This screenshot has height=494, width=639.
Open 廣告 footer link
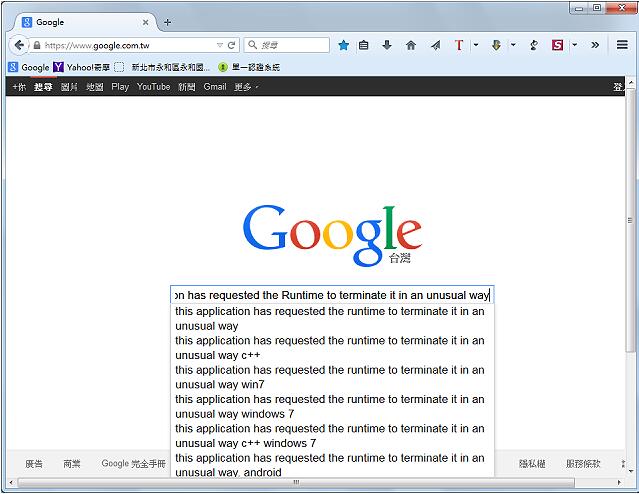(x=34, y=464)
